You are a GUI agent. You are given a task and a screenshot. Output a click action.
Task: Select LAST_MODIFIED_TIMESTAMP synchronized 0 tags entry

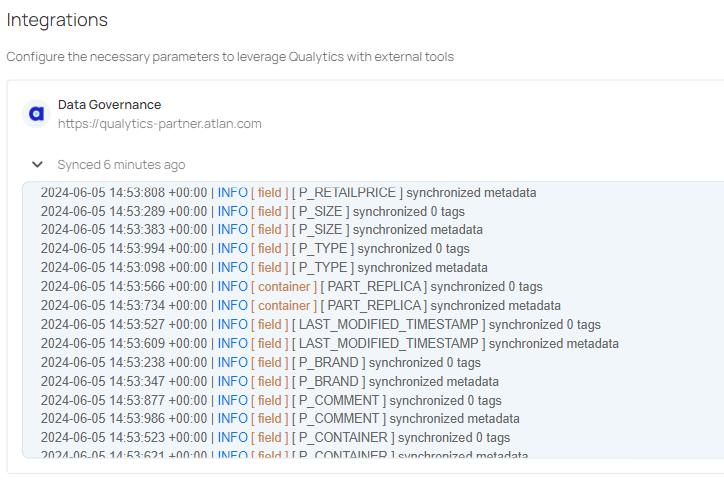[x=320, y=325]
